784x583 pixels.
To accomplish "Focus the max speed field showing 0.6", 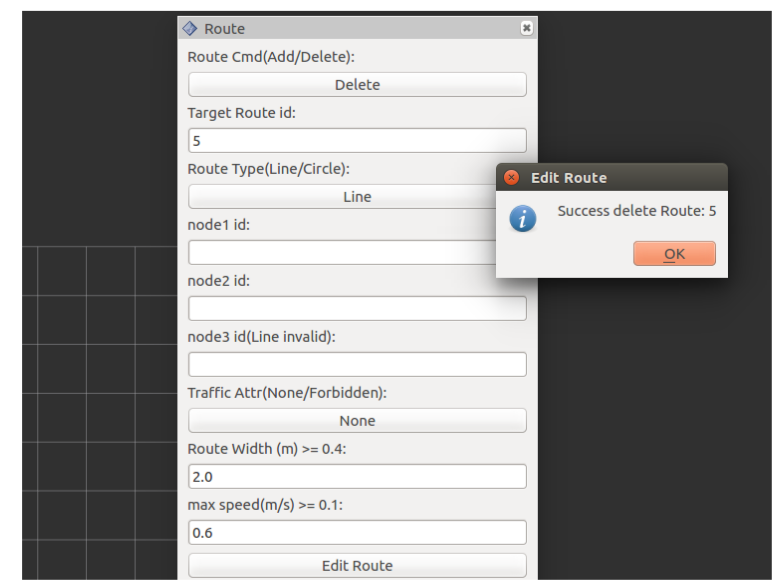I will click(x=357, y=533).
